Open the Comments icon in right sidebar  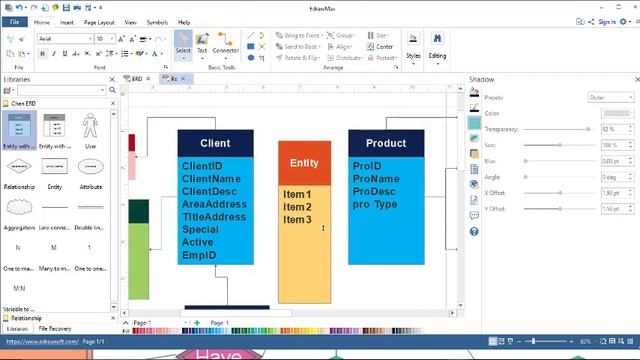[x=474, y=215]
